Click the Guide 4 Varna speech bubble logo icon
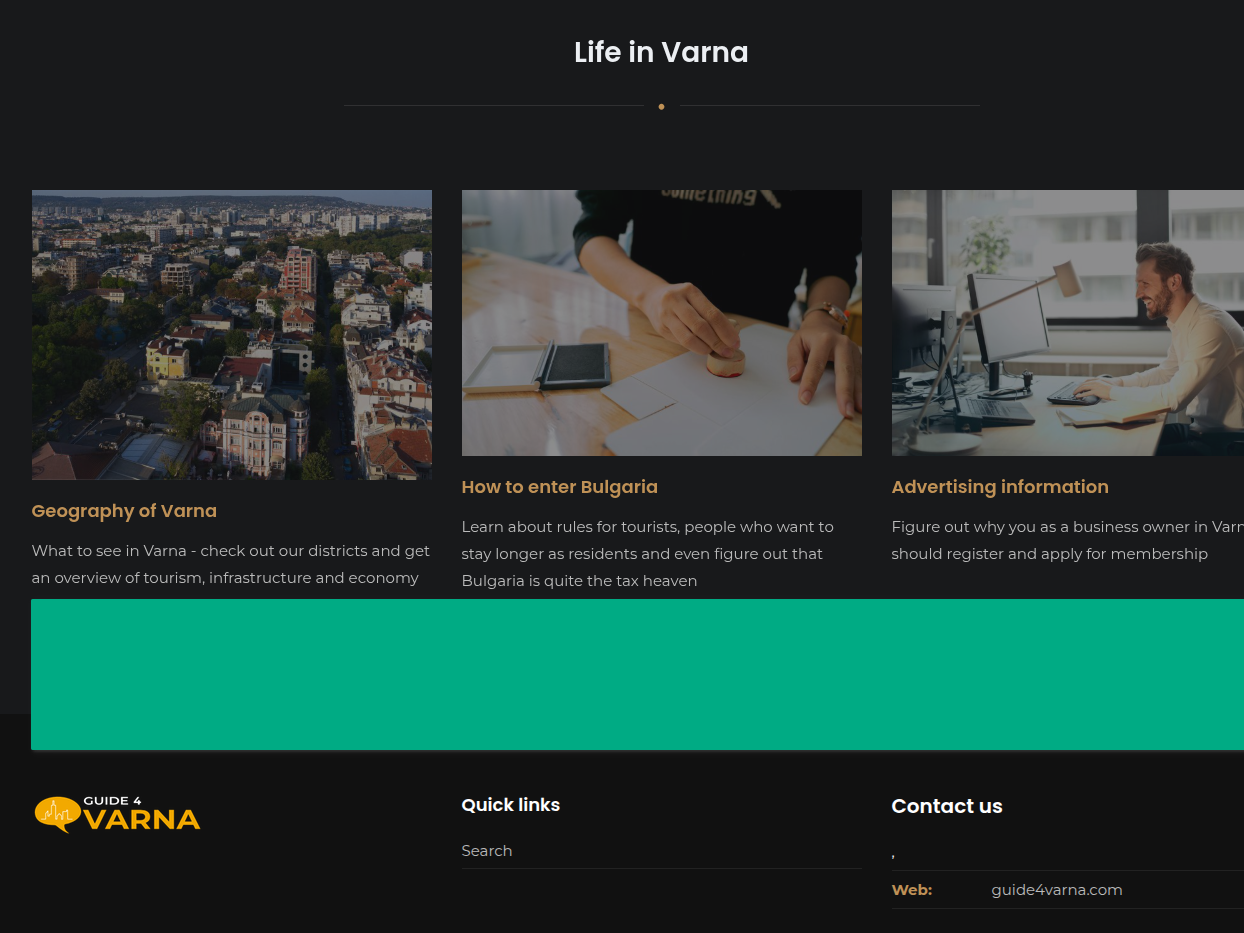Viewport: 1244px width, 933px height. pos(57,814)
